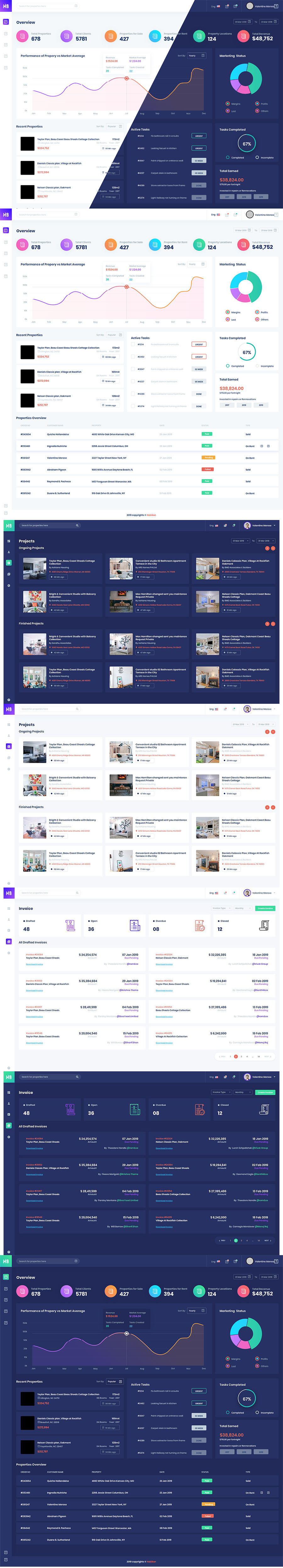Check task #4227 in light dashboard Active Tasks
This screenshot has width=283, height=1568.
click(133, 382)
